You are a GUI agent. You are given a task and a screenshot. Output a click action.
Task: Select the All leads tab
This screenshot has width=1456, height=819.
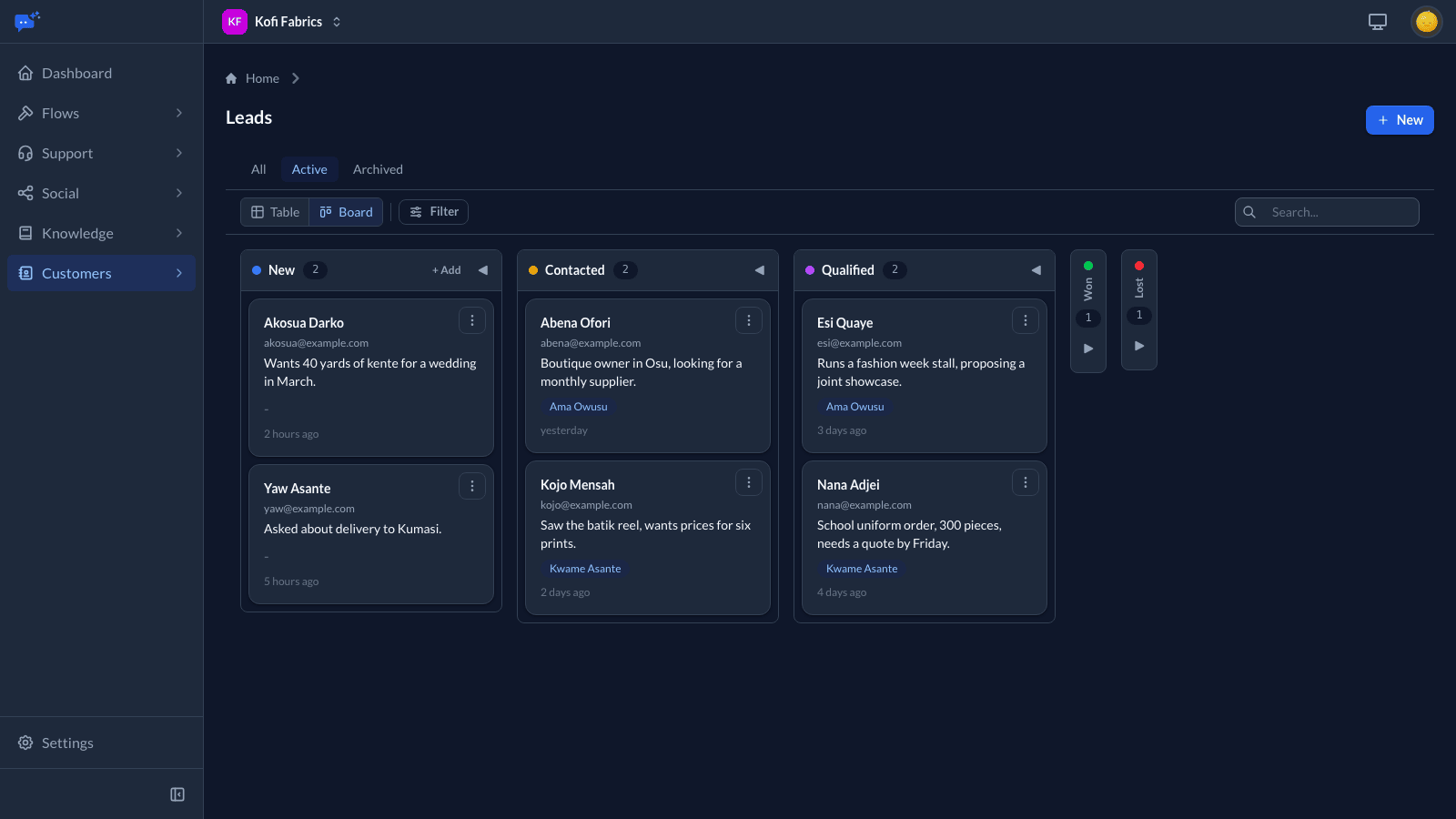258,169
